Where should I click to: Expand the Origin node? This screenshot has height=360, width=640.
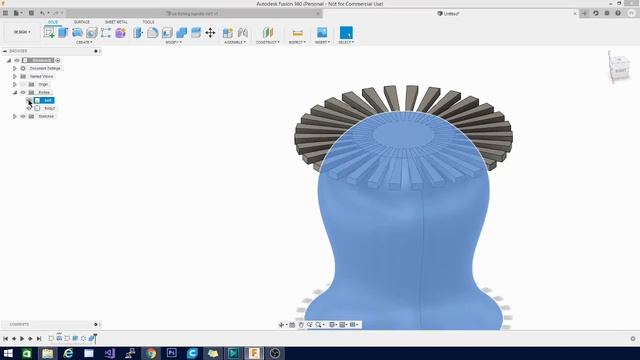(x=15, y=84)
